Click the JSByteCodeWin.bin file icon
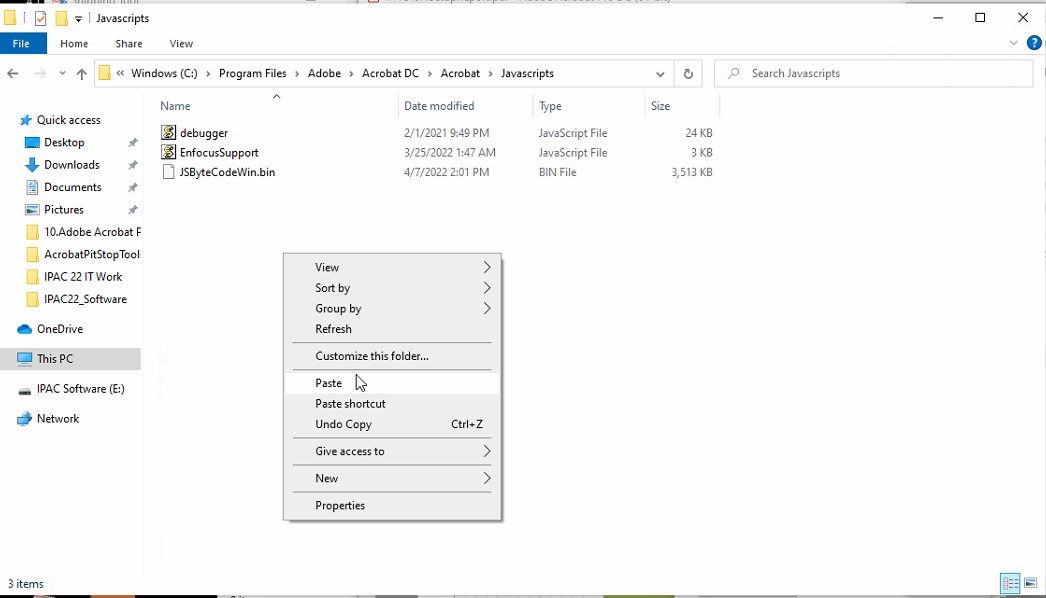 click(168, 173)
